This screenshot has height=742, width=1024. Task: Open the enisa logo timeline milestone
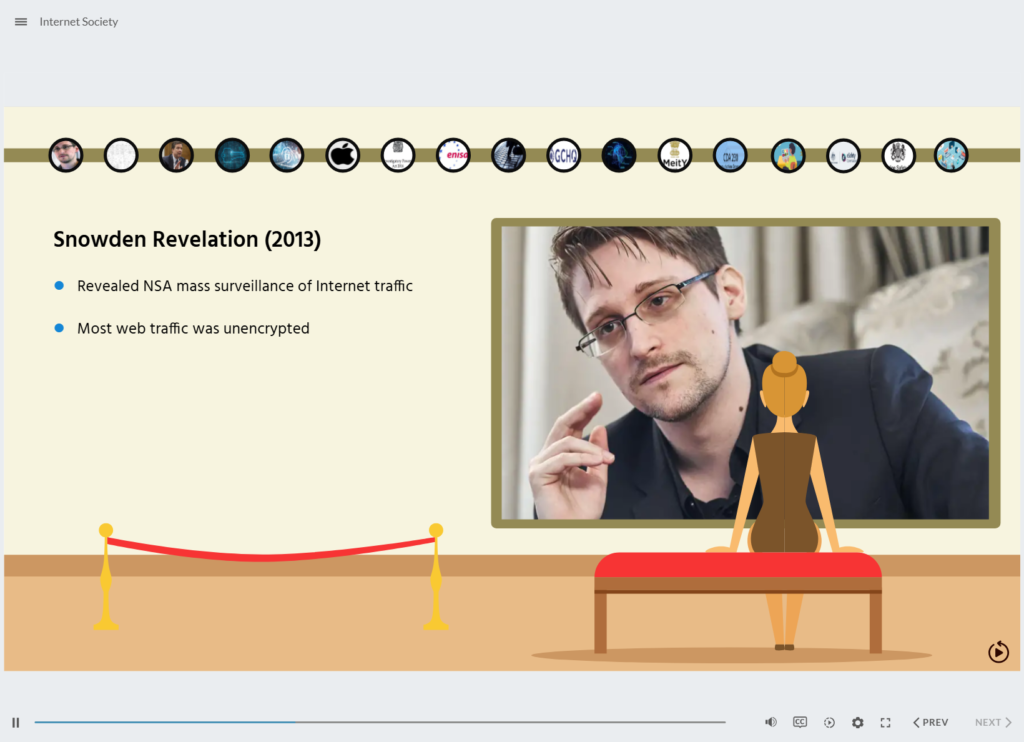tap(452, 155)
